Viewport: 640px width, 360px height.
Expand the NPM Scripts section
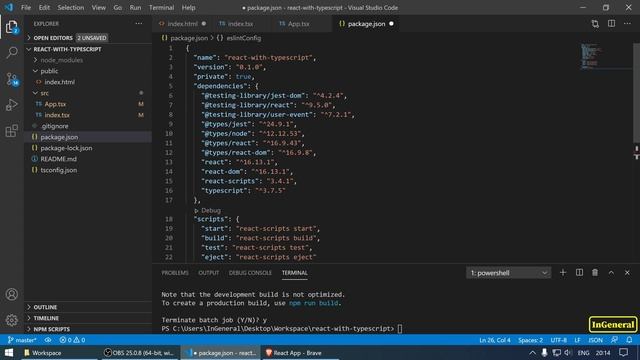pos(88,329)
